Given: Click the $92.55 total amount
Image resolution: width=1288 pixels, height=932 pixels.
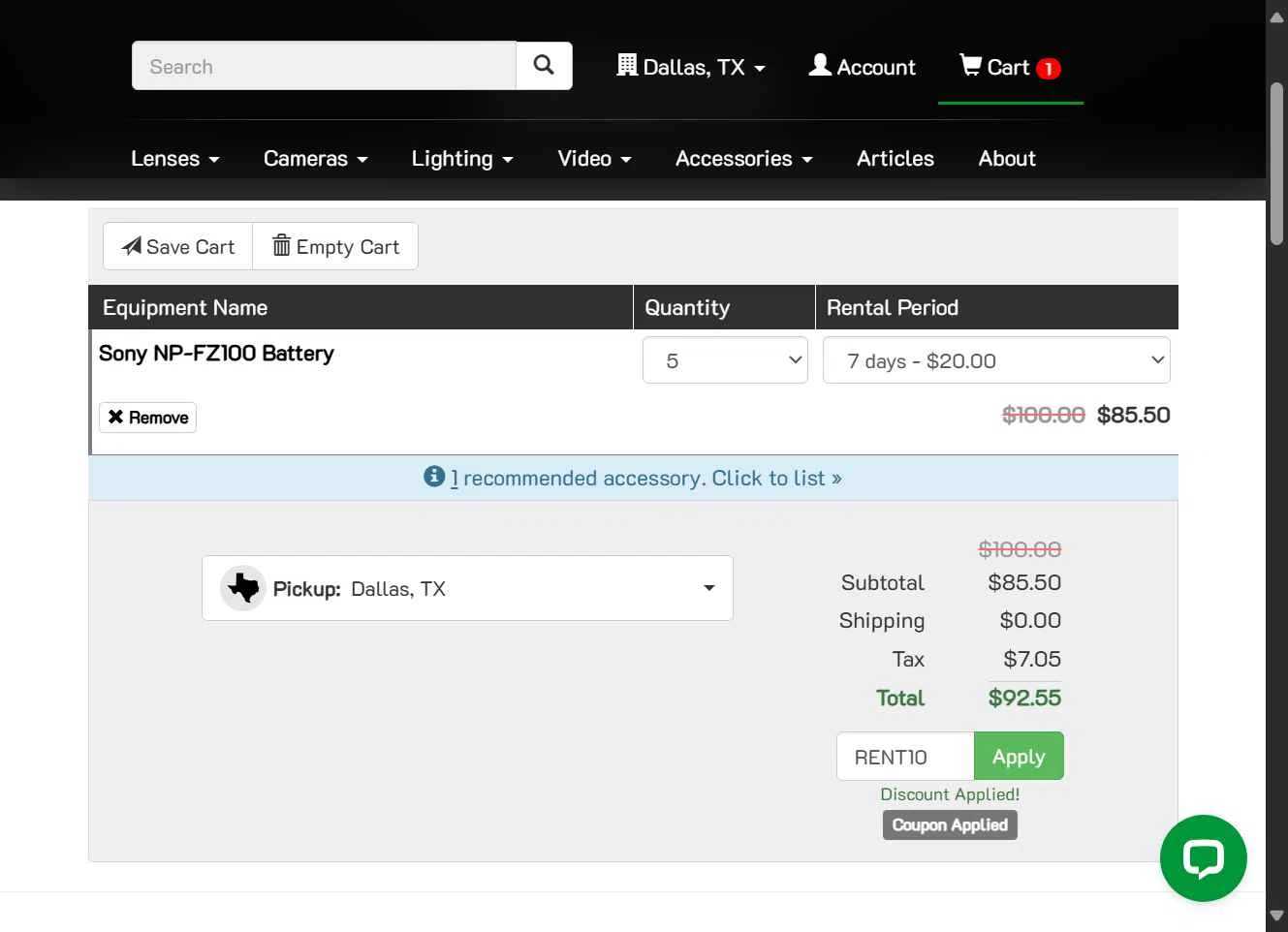Looking at the screenshot, I should point(1024,698).
